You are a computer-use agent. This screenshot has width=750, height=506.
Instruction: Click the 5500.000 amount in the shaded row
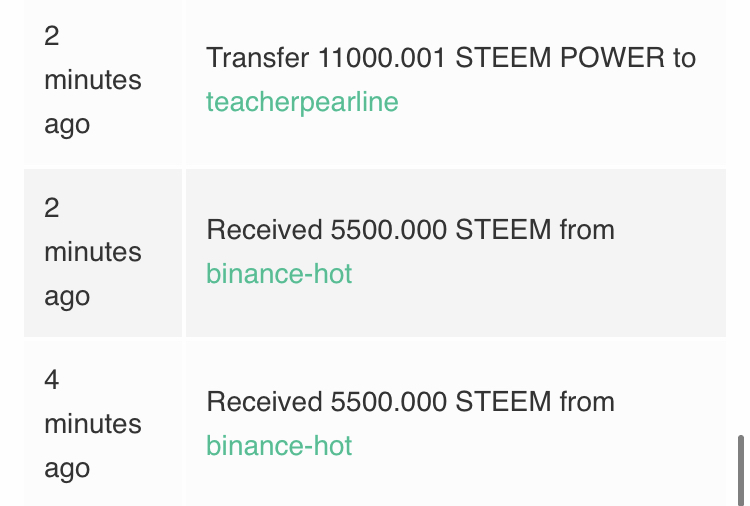point(388,230)
